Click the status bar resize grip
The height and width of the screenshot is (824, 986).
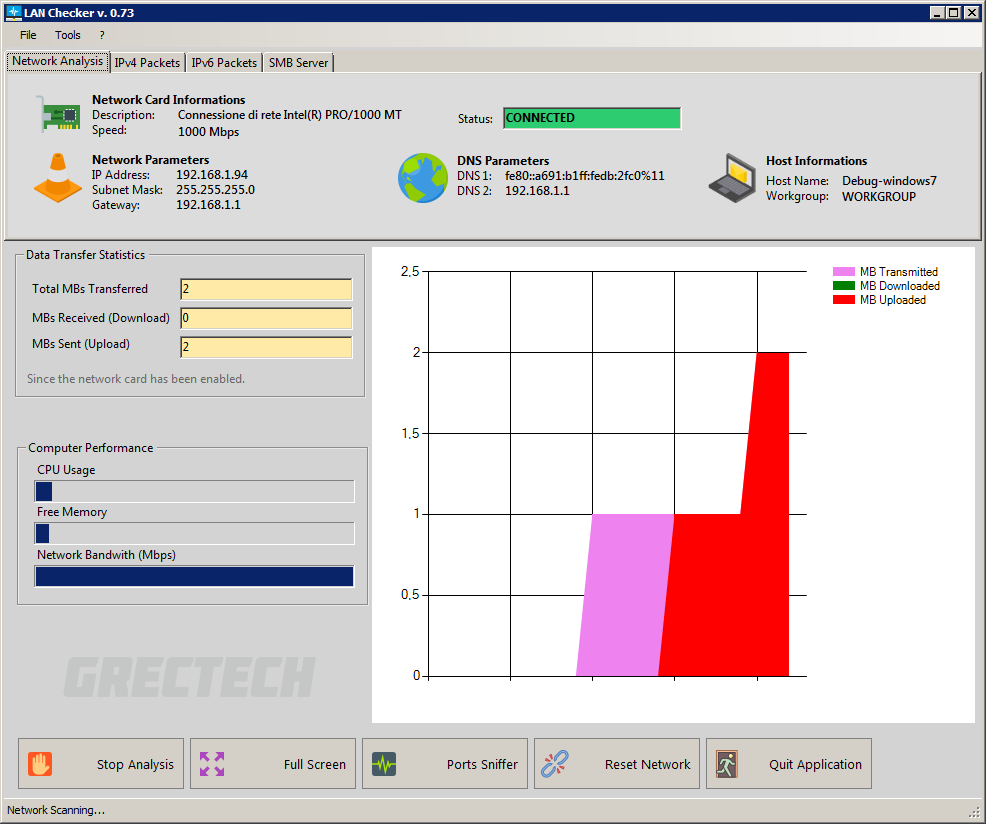tap(975, 814)
